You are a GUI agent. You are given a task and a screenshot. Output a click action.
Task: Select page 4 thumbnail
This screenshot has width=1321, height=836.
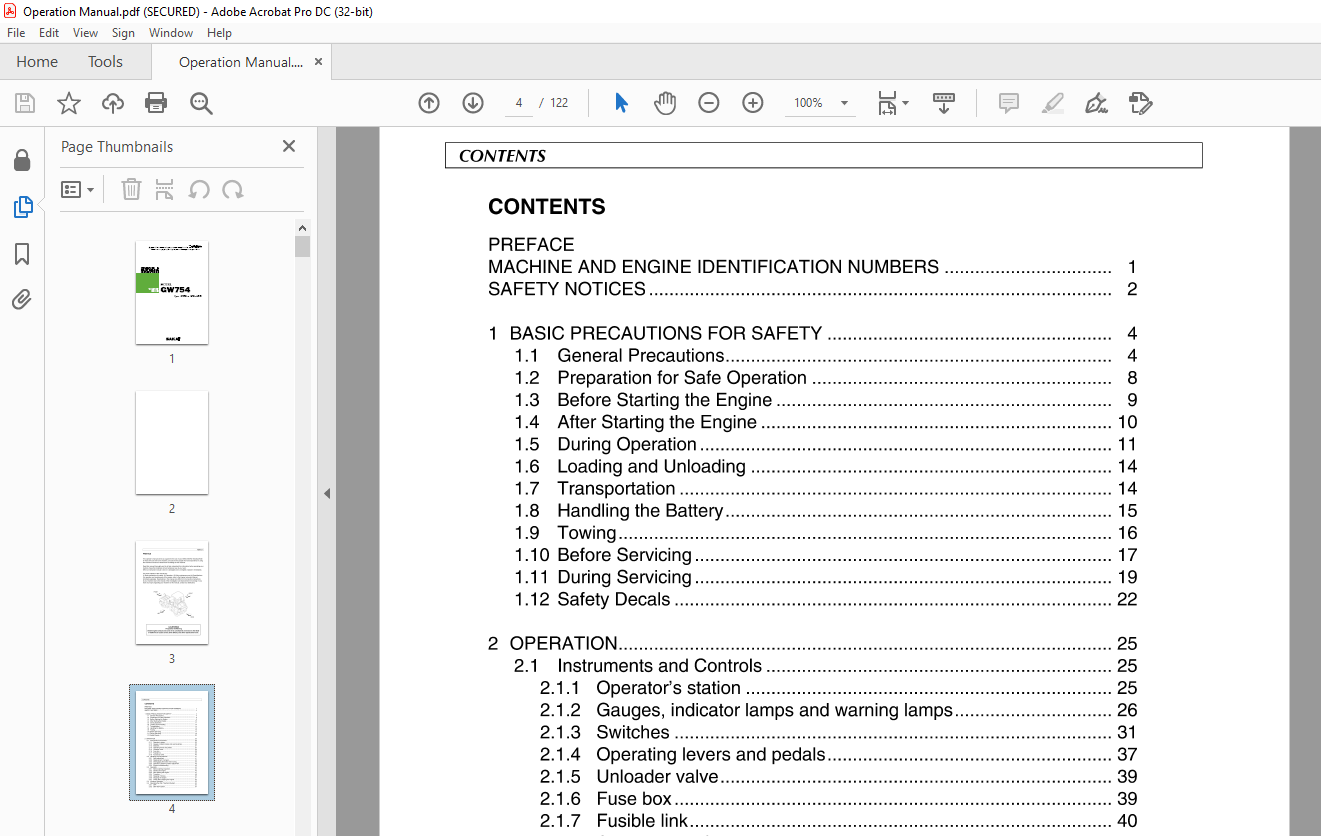coord(172,742)
